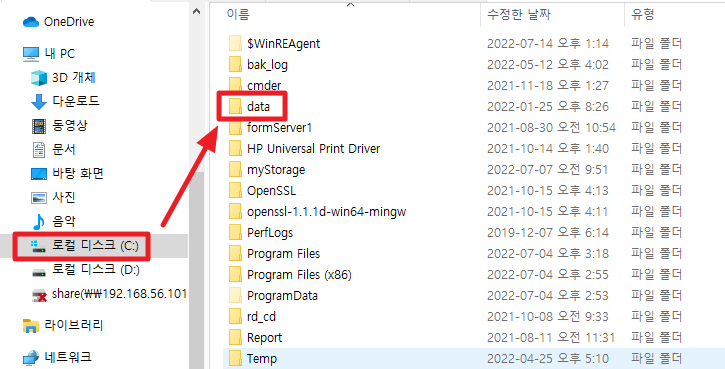This screenshot has width=725, height=369.
Task: Click the myStorage folder icon
Action: coord(235,169)
